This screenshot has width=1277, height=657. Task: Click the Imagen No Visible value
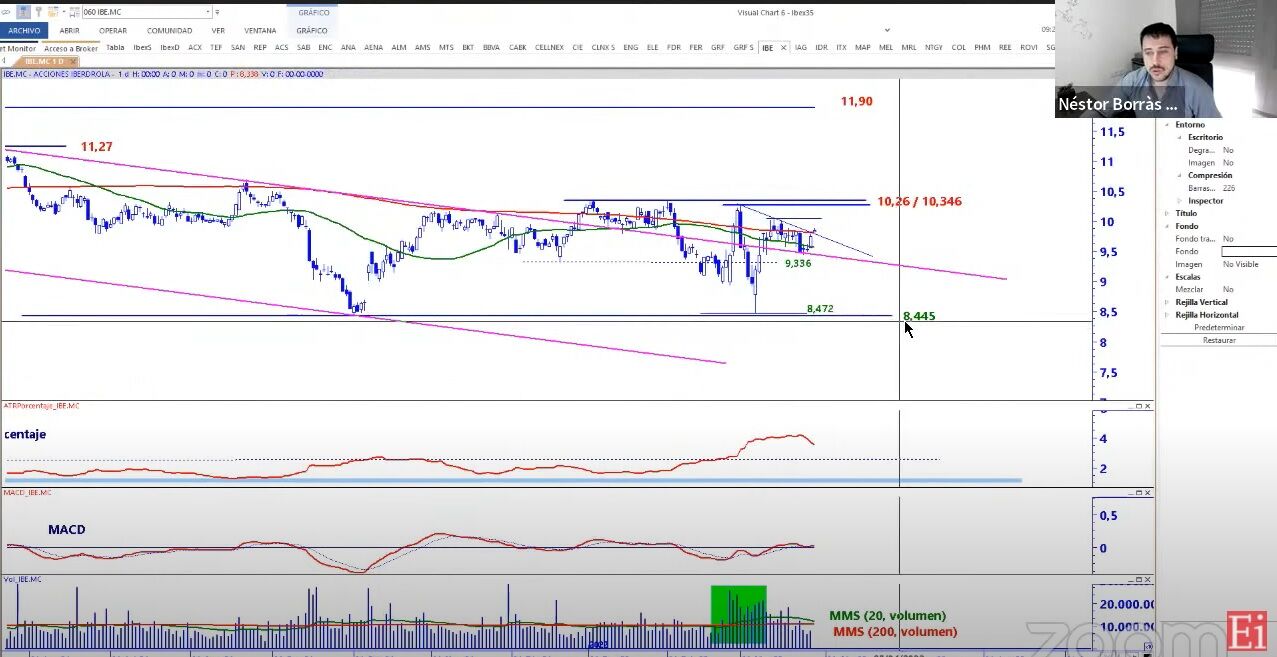pos(1241,264)
